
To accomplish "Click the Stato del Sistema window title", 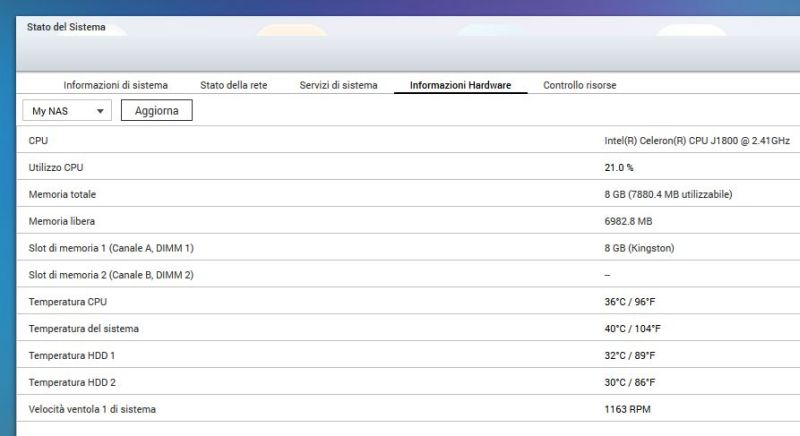I will [x=65, y=27].
